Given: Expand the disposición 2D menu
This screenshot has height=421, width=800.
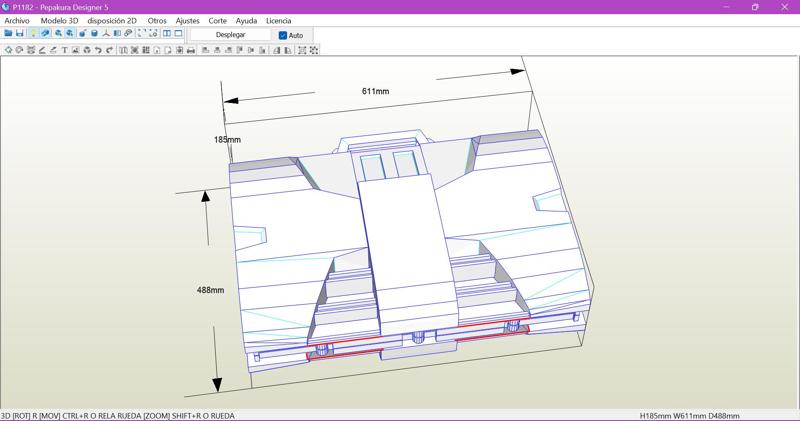Looking at the screenshot, I should [x=112, y=20].
